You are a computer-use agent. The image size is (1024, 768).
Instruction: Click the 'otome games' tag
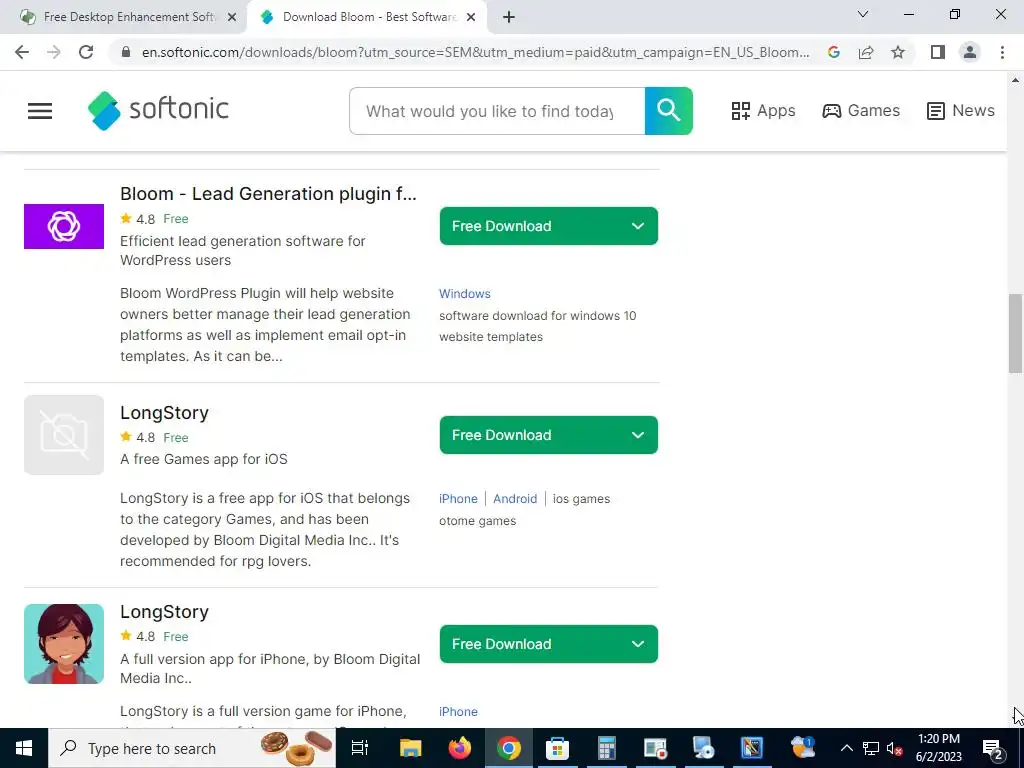477,521
